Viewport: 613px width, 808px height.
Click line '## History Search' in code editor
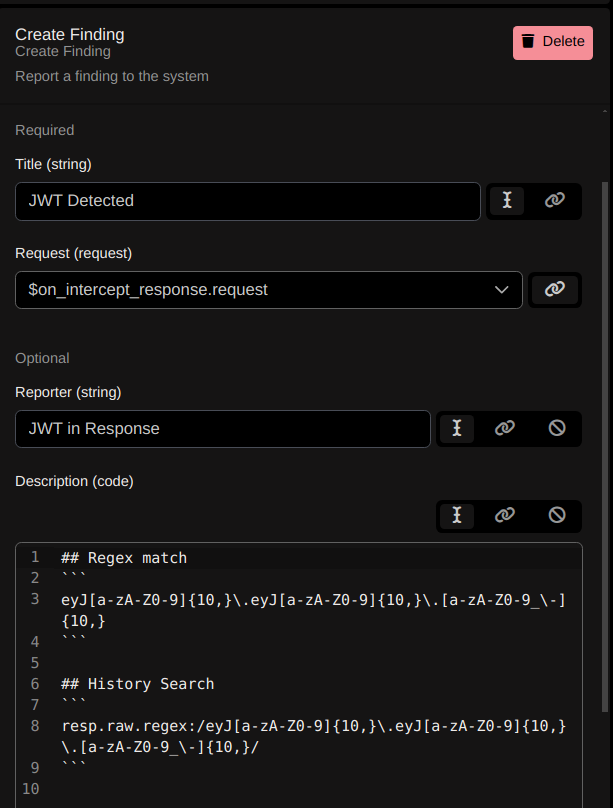[x=138, y=684]
